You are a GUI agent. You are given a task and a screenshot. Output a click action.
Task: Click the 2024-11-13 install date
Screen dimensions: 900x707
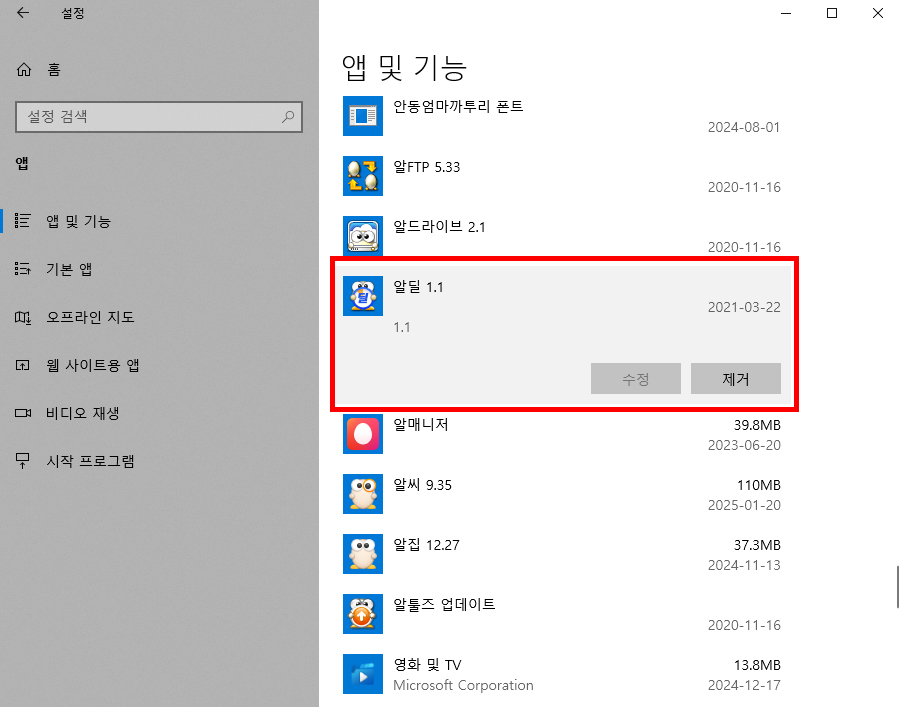coord(744,565)
